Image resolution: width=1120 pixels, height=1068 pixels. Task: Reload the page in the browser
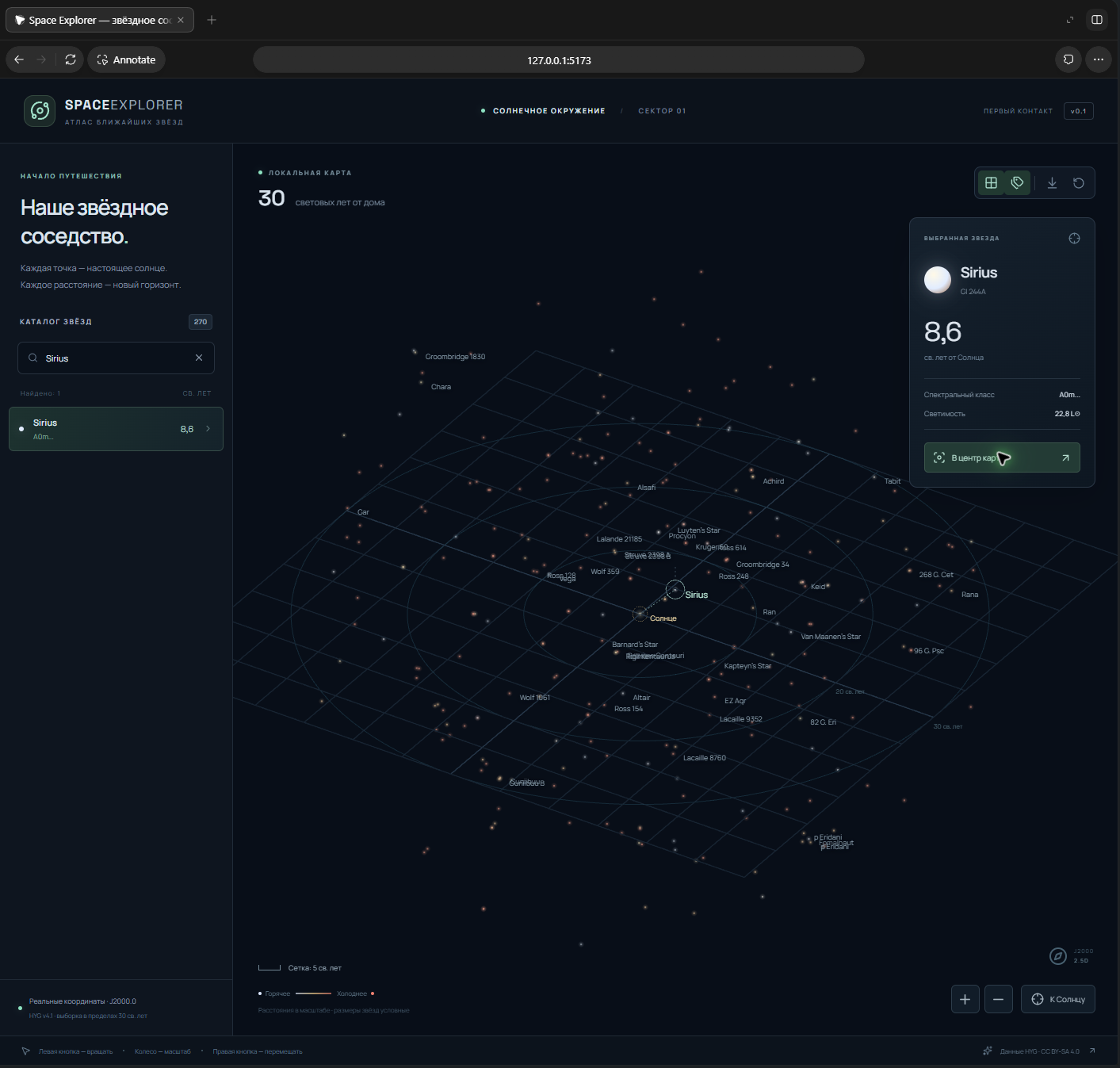coord(71,59)
